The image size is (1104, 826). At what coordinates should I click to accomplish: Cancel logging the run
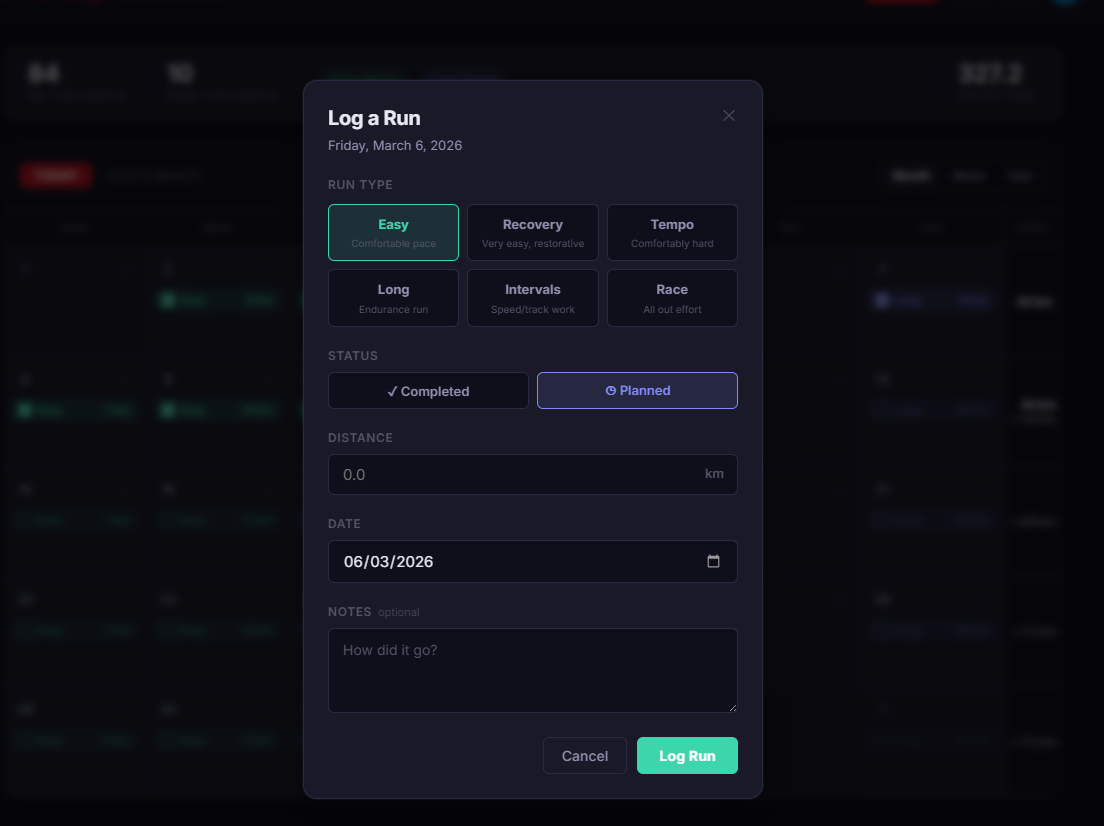584,756
